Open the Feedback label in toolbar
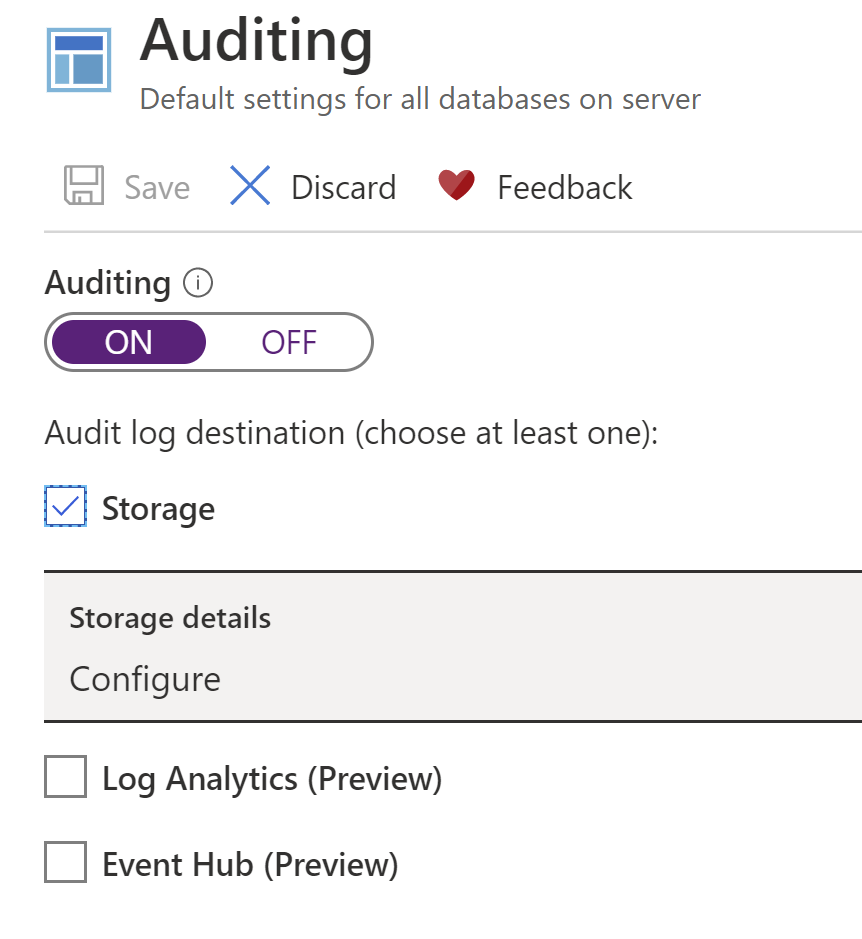This screenshot has height=939, width=862. coord(565,188)
